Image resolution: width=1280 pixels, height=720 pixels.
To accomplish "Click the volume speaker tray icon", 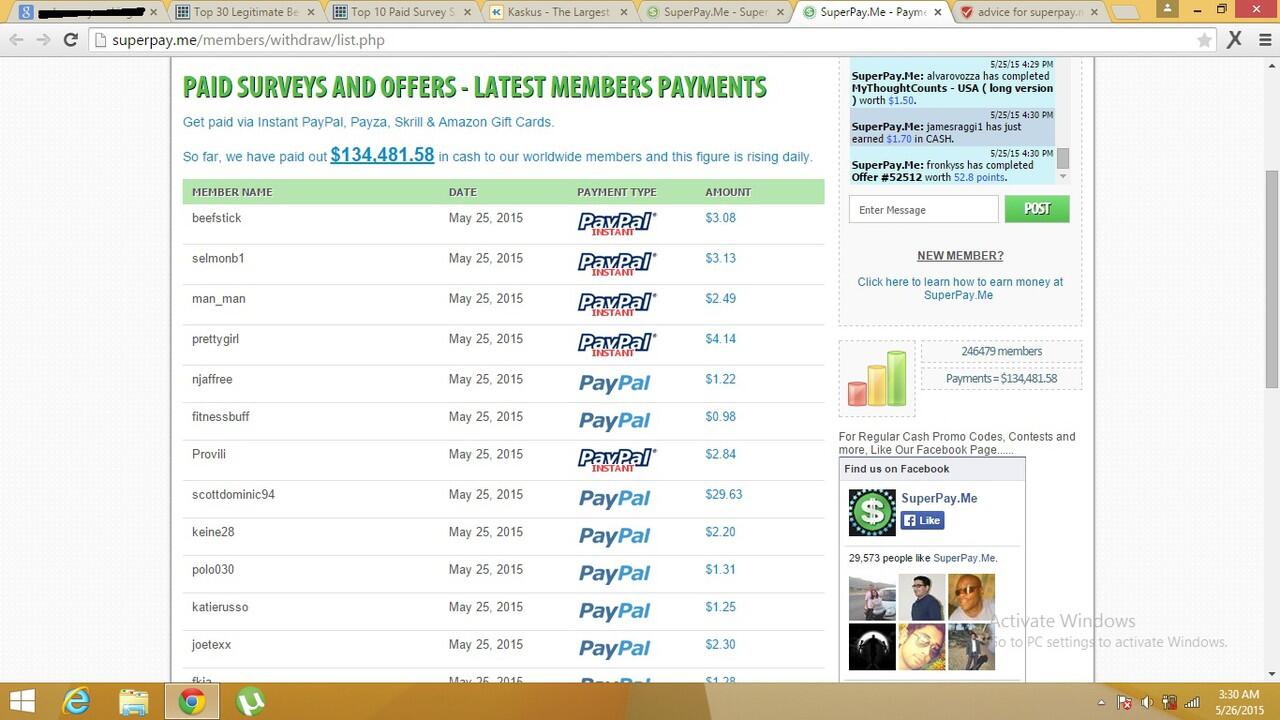I will [1147, 702].
